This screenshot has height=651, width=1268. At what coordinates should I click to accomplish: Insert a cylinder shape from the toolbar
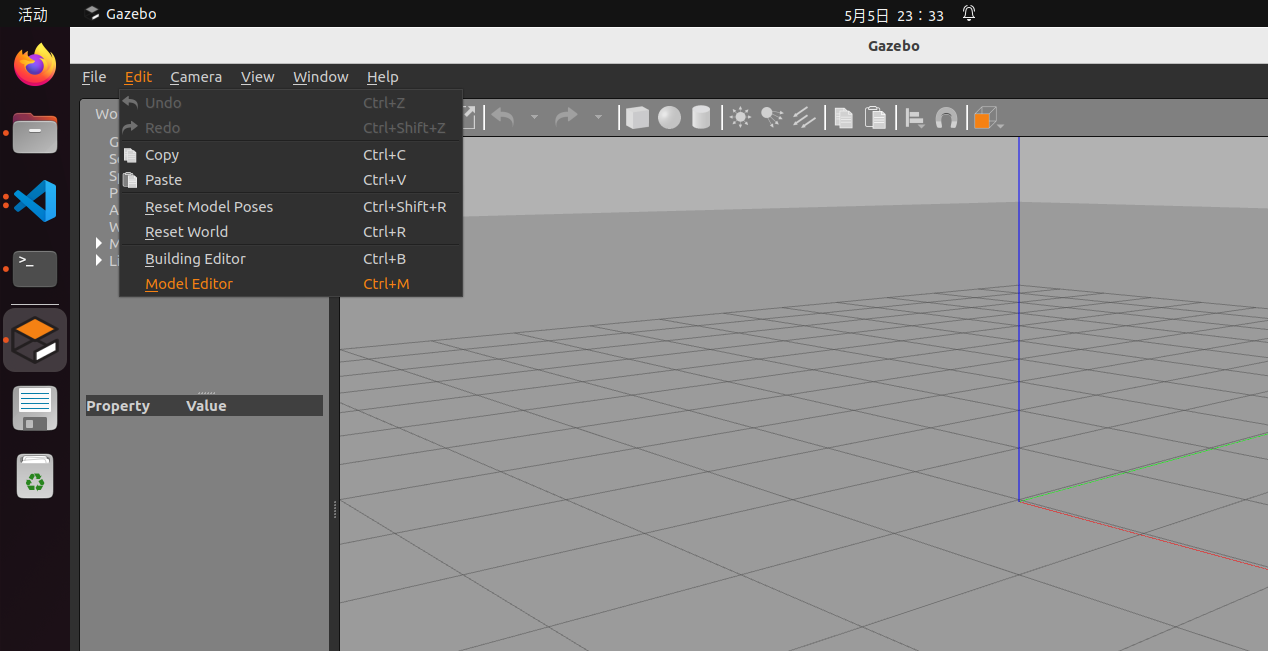(x=701, y=118)
